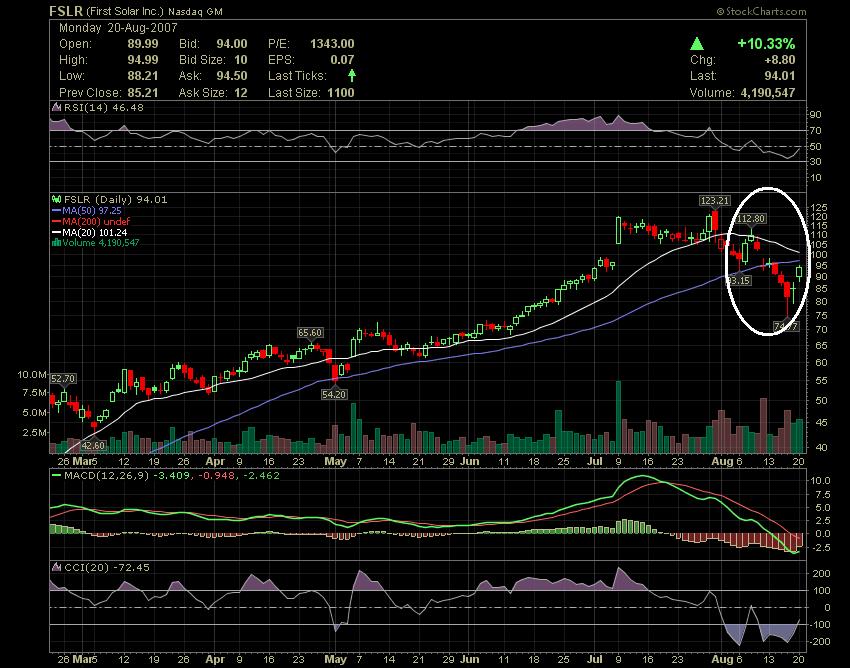
Task: Click the RSI(14) area chart icon
Action: [x=56, y=107]
